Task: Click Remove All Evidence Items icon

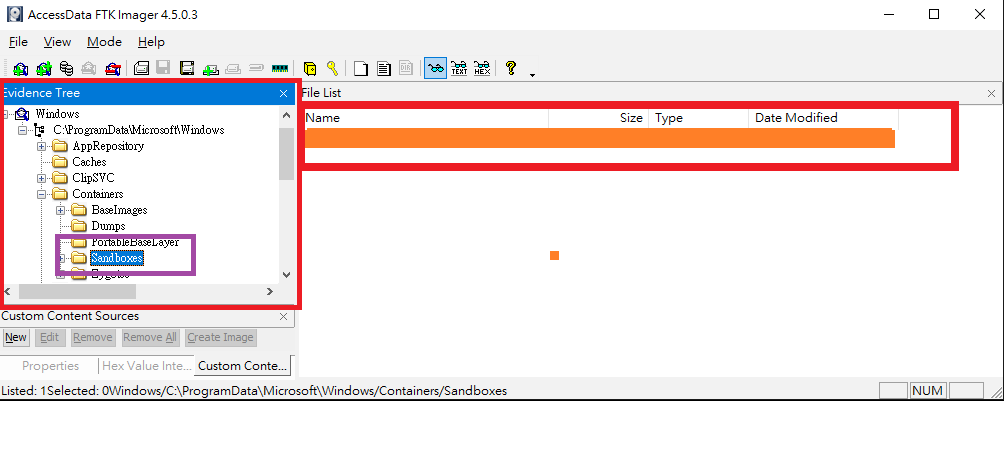Action: coord(113,68)
